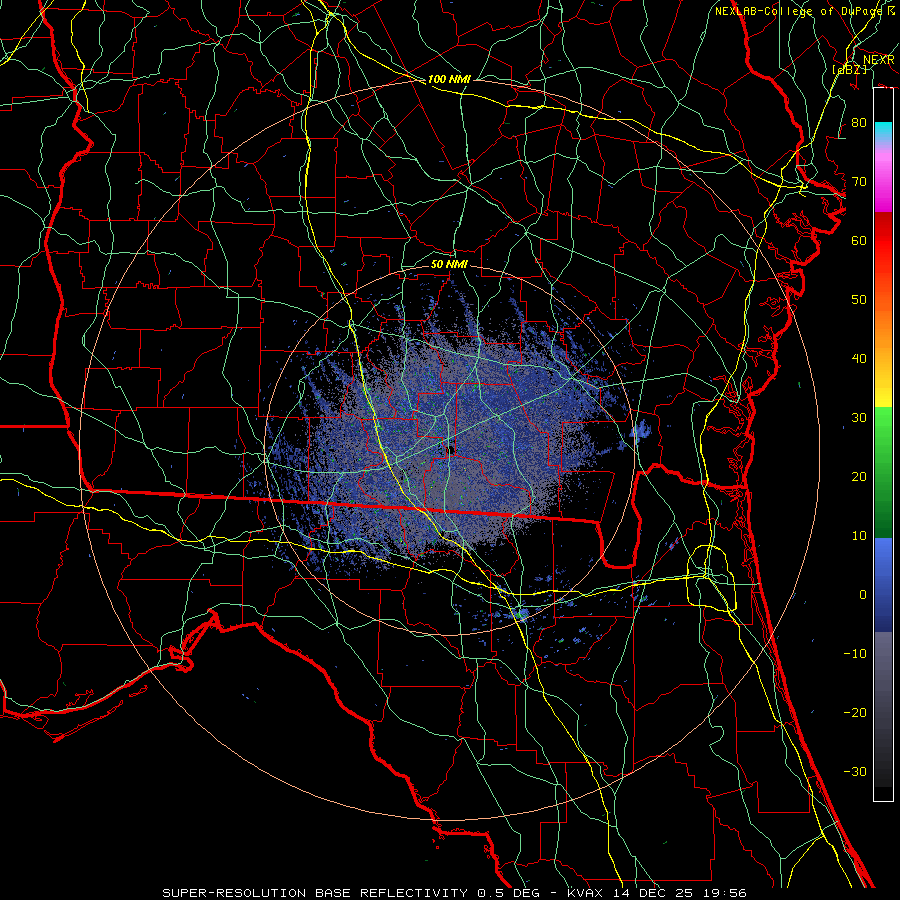
Task: Click the dBZ unit label above the color scale
Action: (849, 69)
